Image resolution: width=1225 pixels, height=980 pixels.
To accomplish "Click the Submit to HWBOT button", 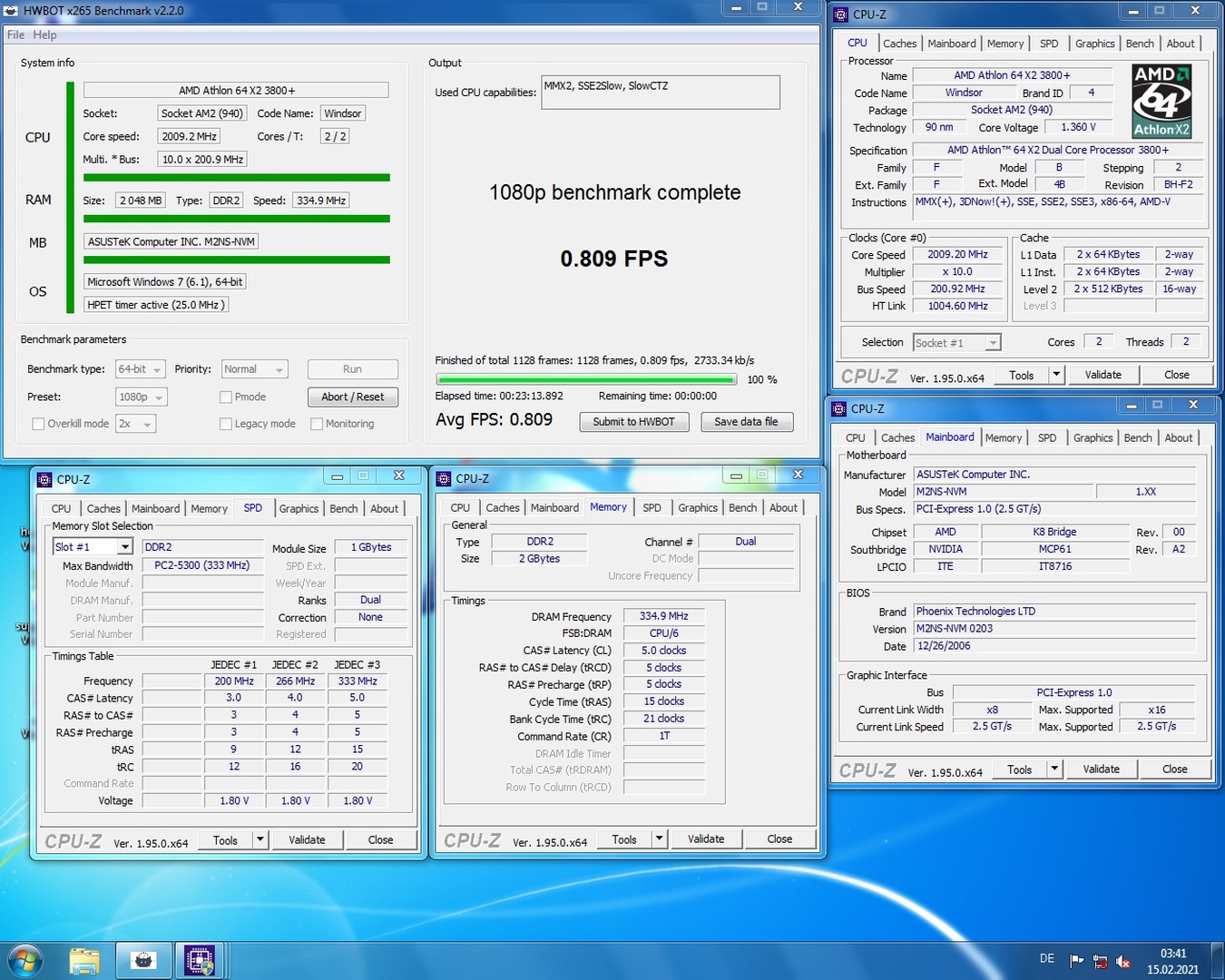I will [x=634, y=422].
